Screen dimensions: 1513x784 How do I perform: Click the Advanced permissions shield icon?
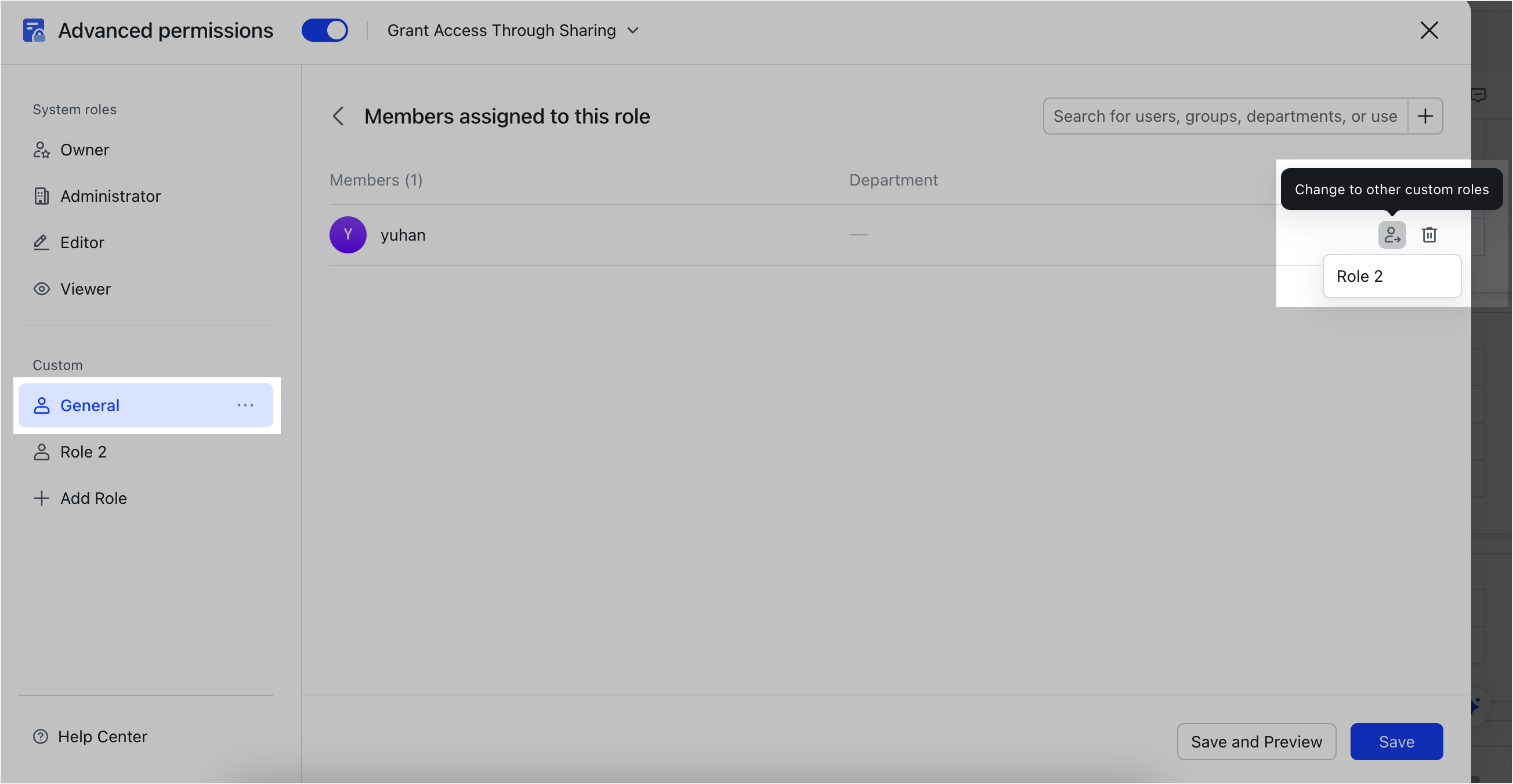coord(34,30)
